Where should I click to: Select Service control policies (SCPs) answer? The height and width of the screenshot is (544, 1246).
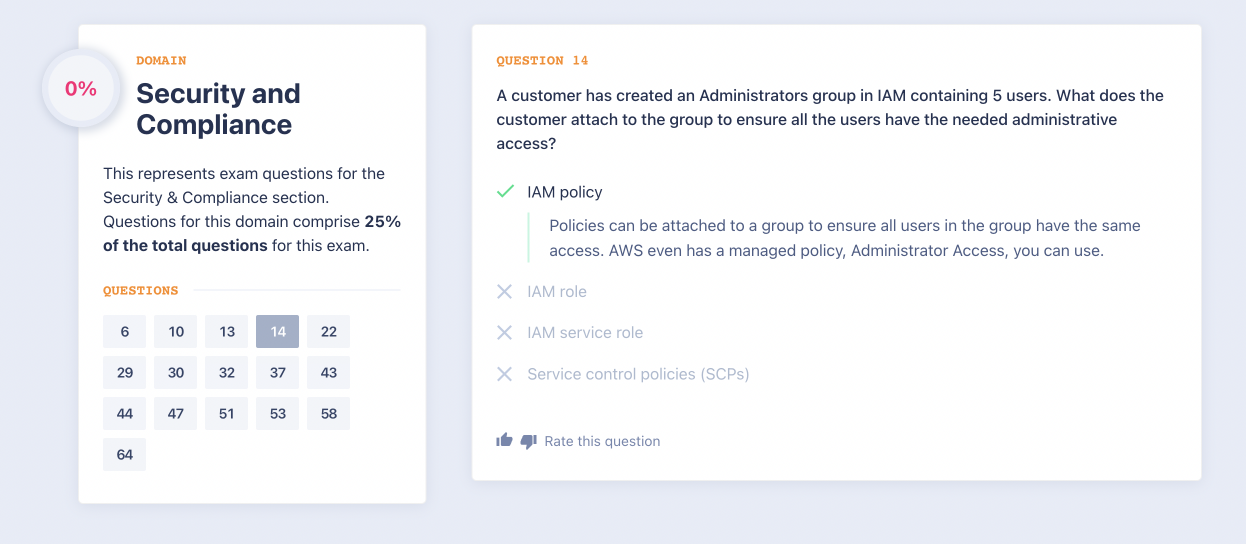pyautogui.click(x=638, y=374)
